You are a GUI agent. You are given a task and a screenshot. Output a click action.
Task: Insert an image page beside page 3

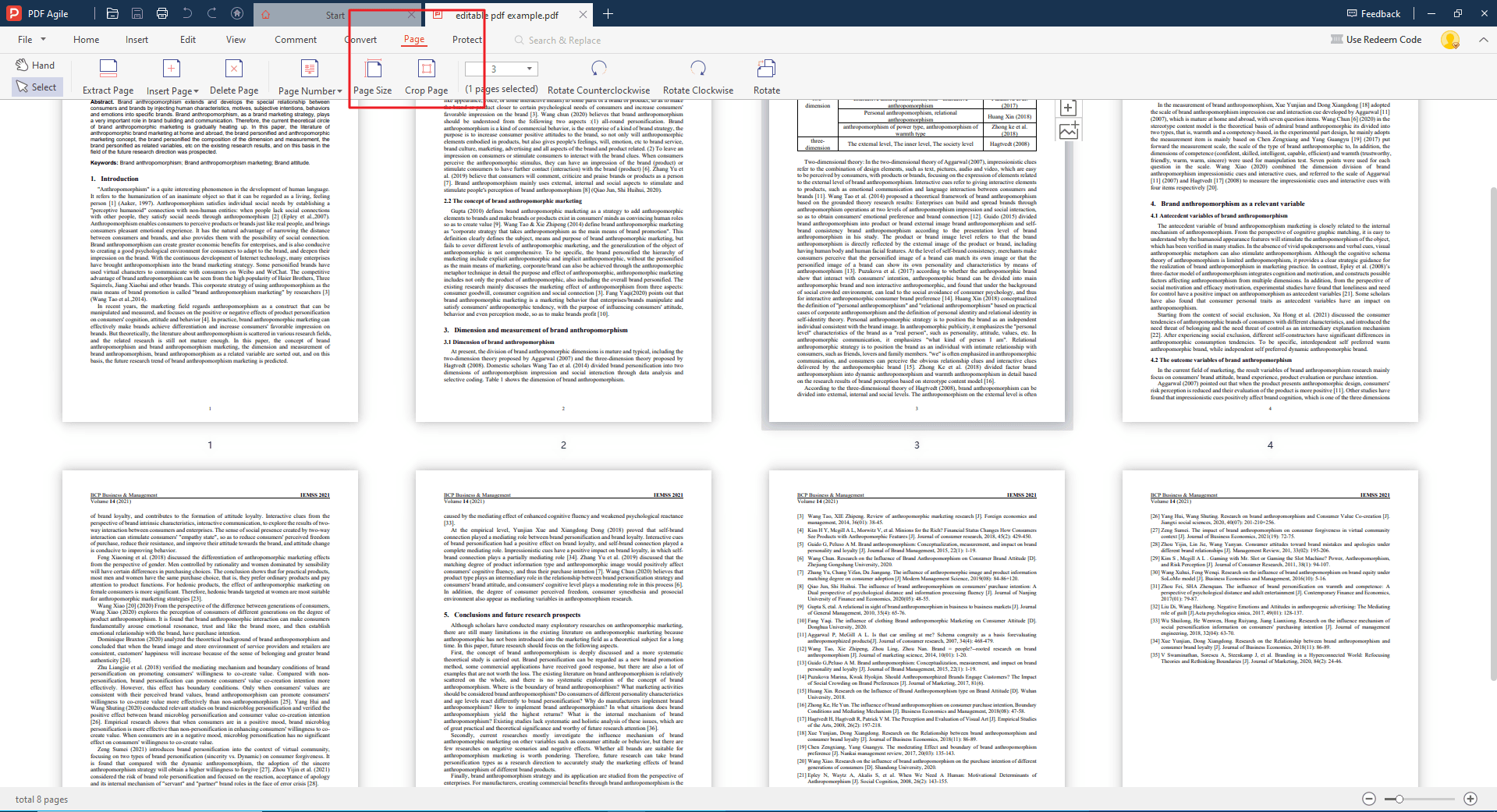(1069, 131)
